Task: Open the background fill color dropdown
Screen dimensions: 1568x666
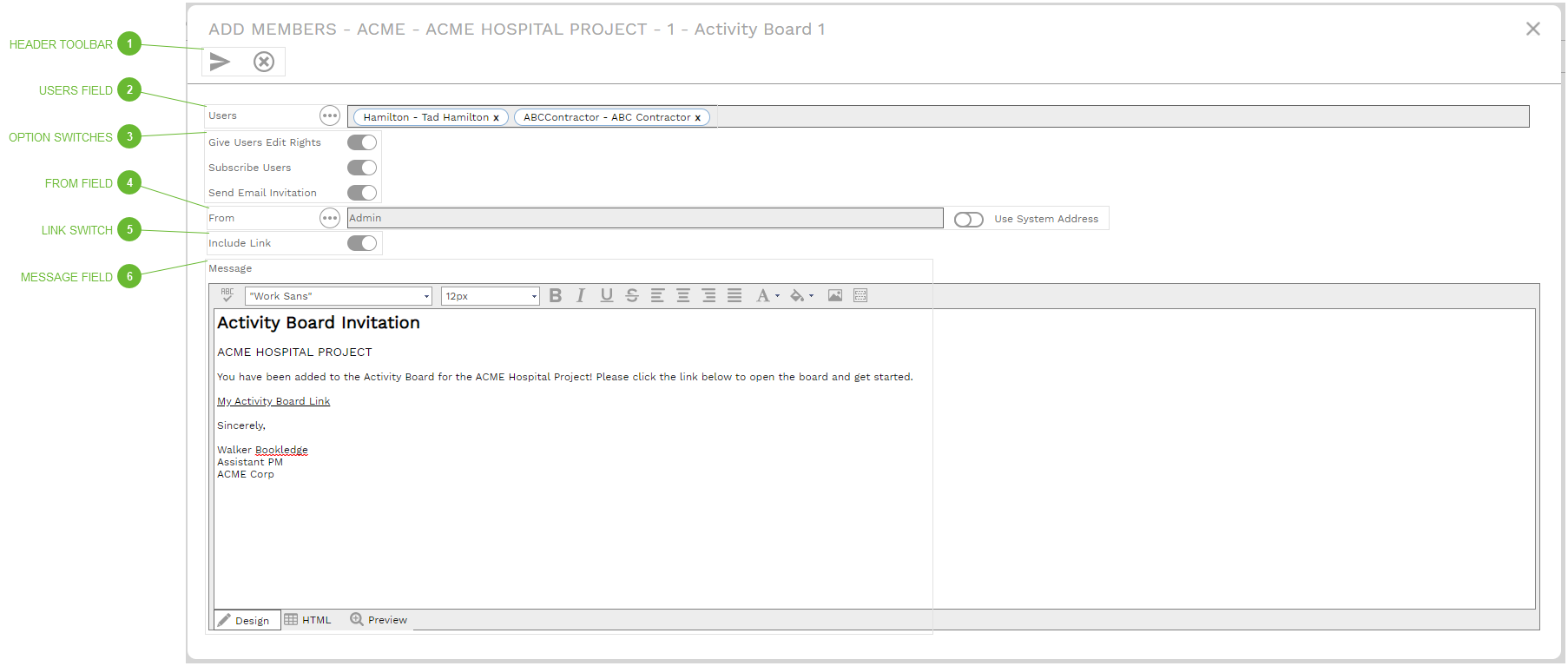Action: [x=801, y=295]
